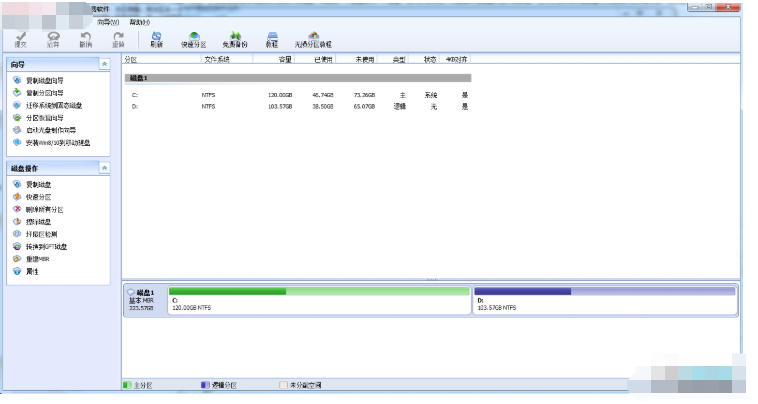The width and height of the screenshot is (758, 404).
Task: Select the green C: partition bar in disk map
Action: pyautogui.click(x=319, y=298)
